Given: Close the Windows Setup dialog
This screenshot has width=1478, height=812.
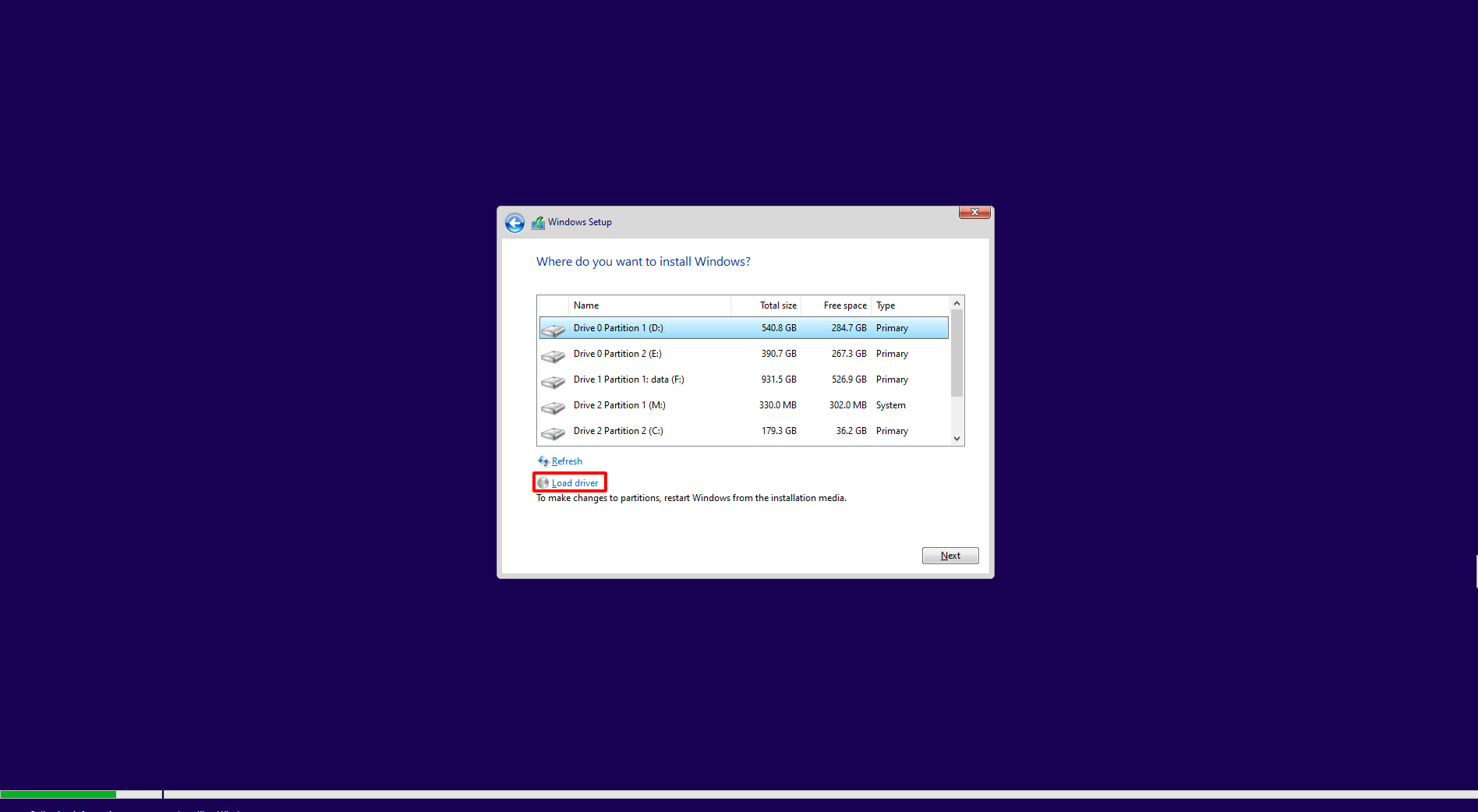Looking at the screenshot, I should click(974, 212).
